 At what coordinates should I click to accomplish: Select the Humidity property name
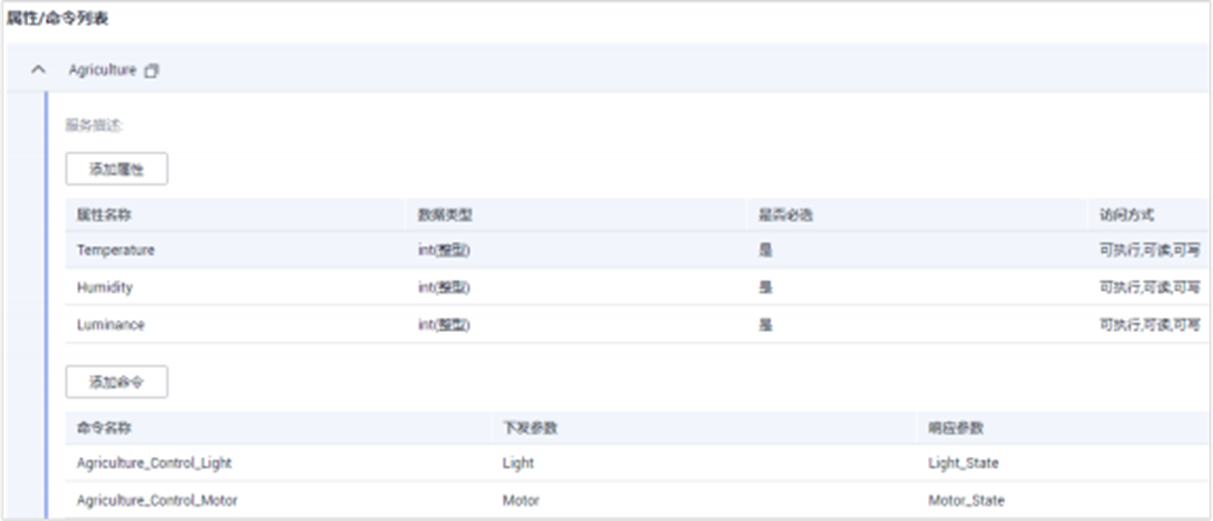coord(104,287)
